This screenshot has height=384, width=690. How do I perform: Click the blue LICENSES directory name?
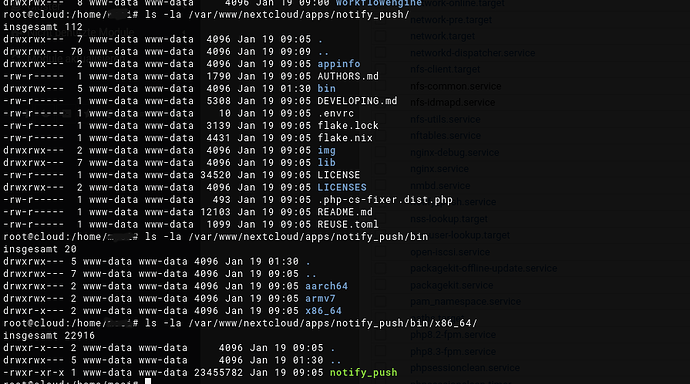click(x=342, y=187)
